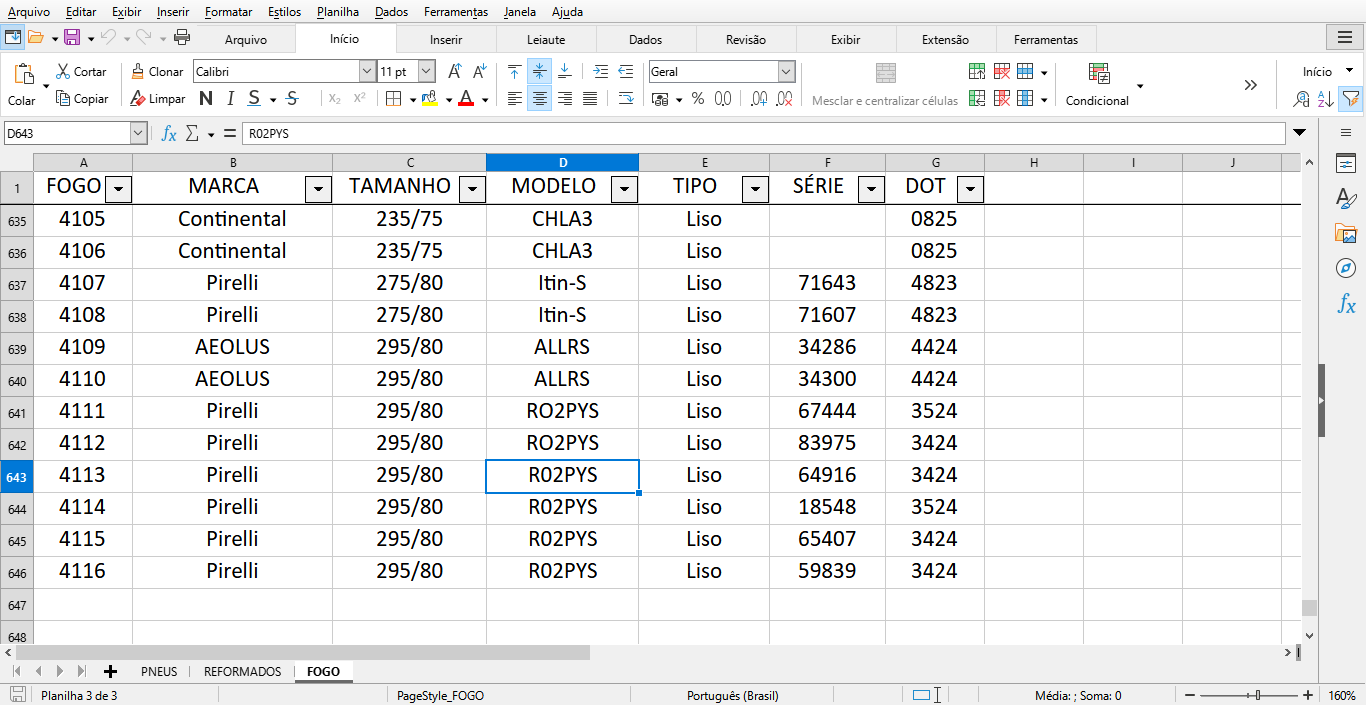Click the percent number format icon
The width and height of the screenshot is (1366, 705).
[x=698, y=99]
